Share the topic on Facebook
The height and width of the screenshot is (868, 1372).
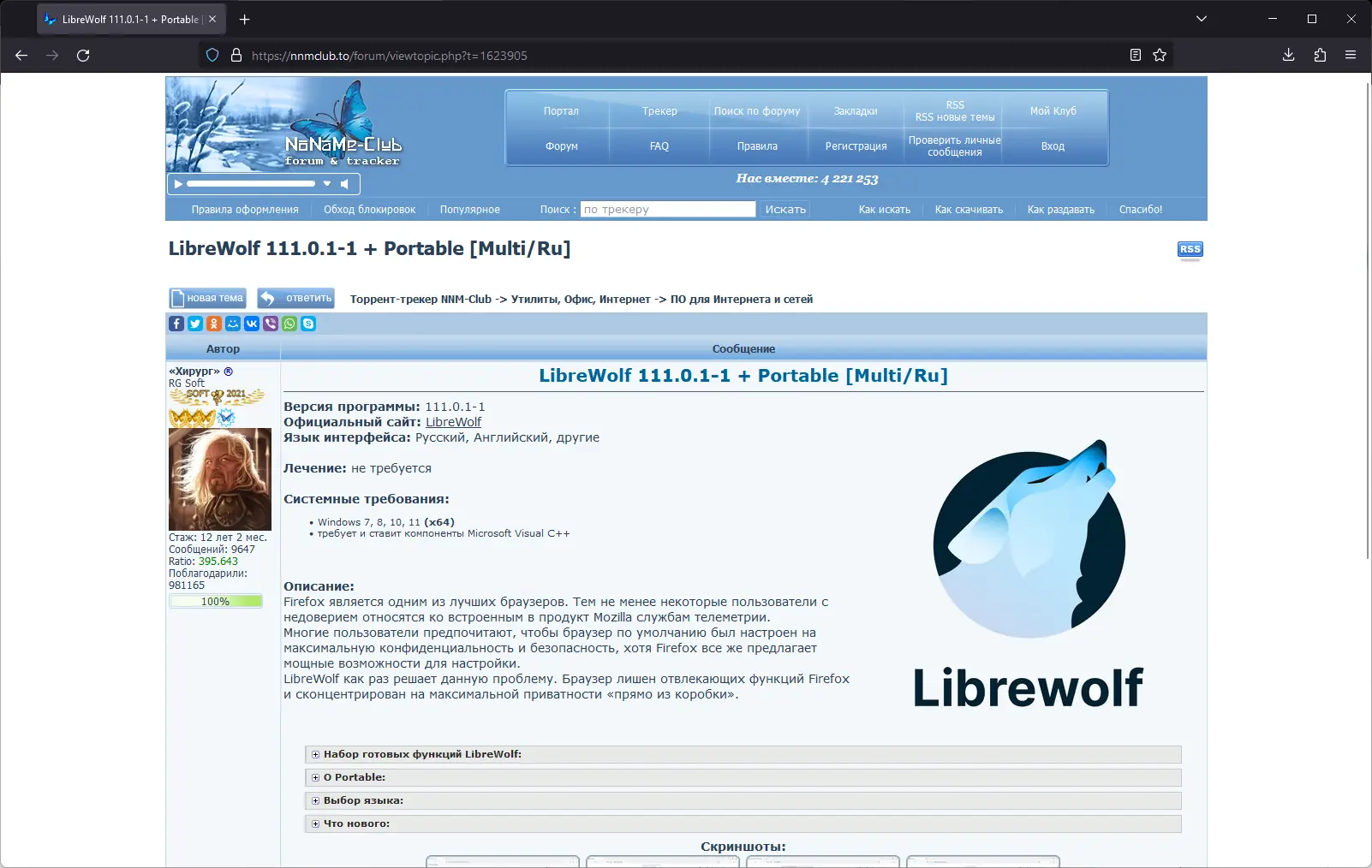point(176,324)
